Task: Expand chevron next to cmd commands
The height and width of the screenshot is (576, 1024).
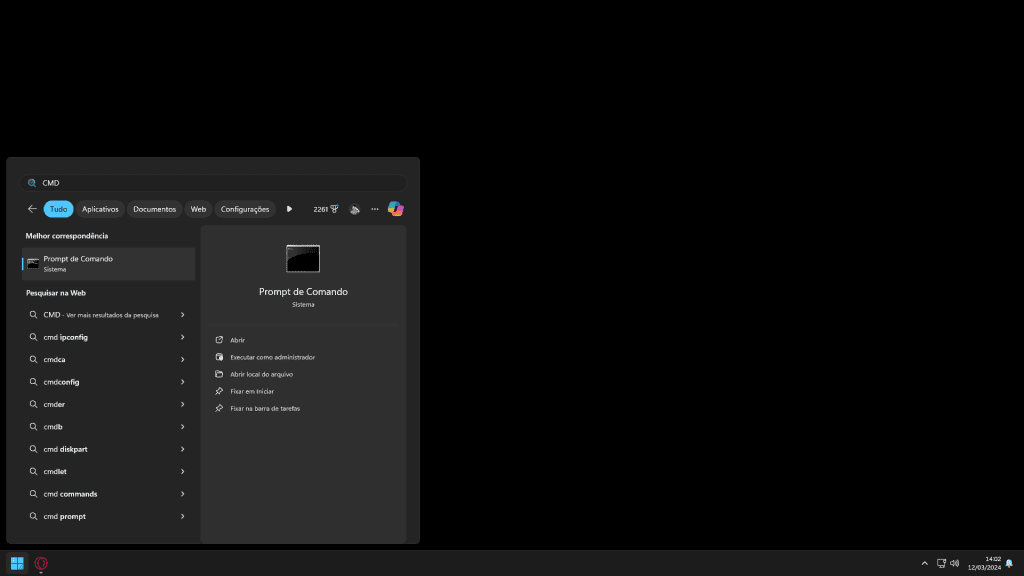Action: (x=183, y=494)
